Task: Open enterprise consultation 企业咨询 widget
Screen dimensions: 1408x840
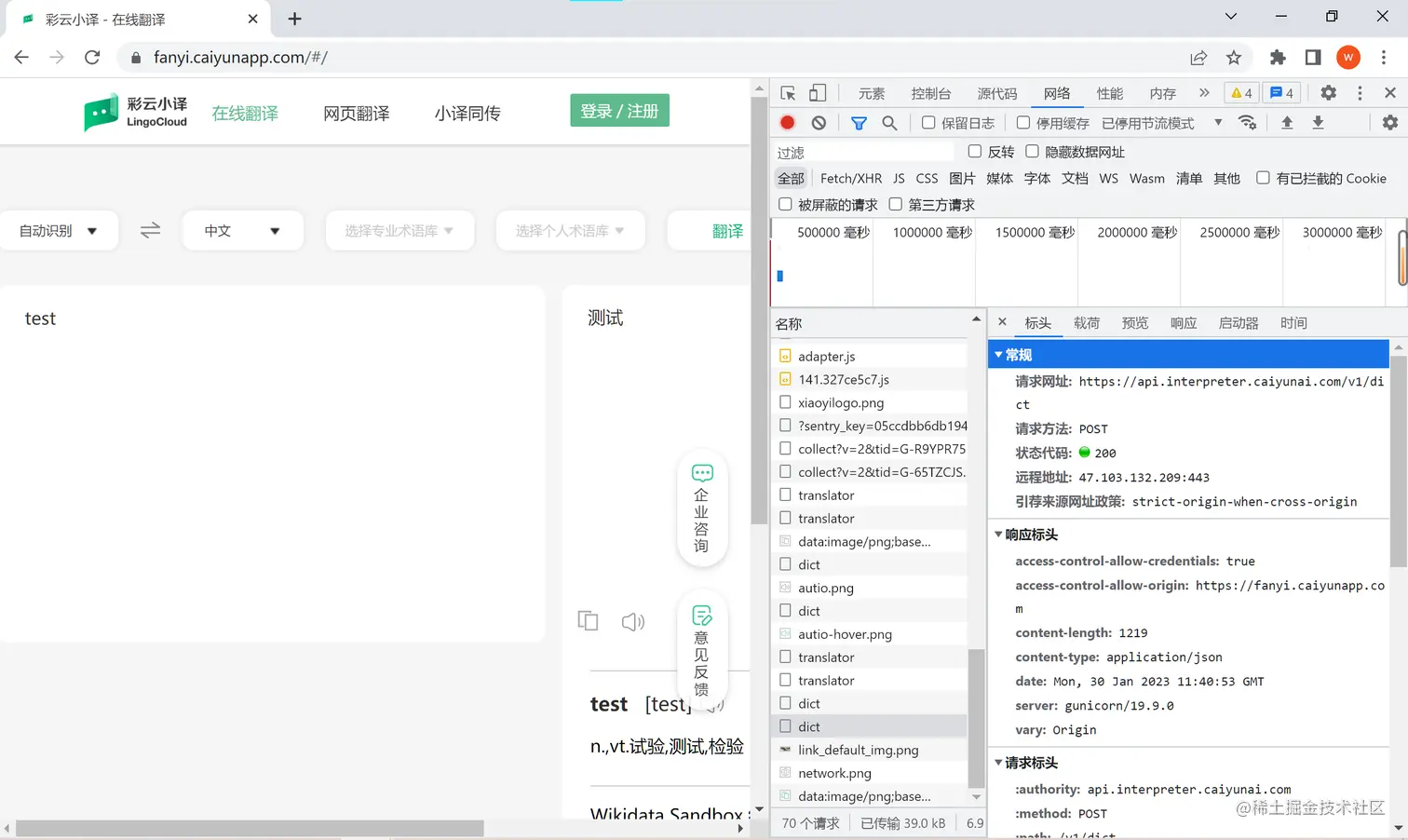Action: (702, 508)
